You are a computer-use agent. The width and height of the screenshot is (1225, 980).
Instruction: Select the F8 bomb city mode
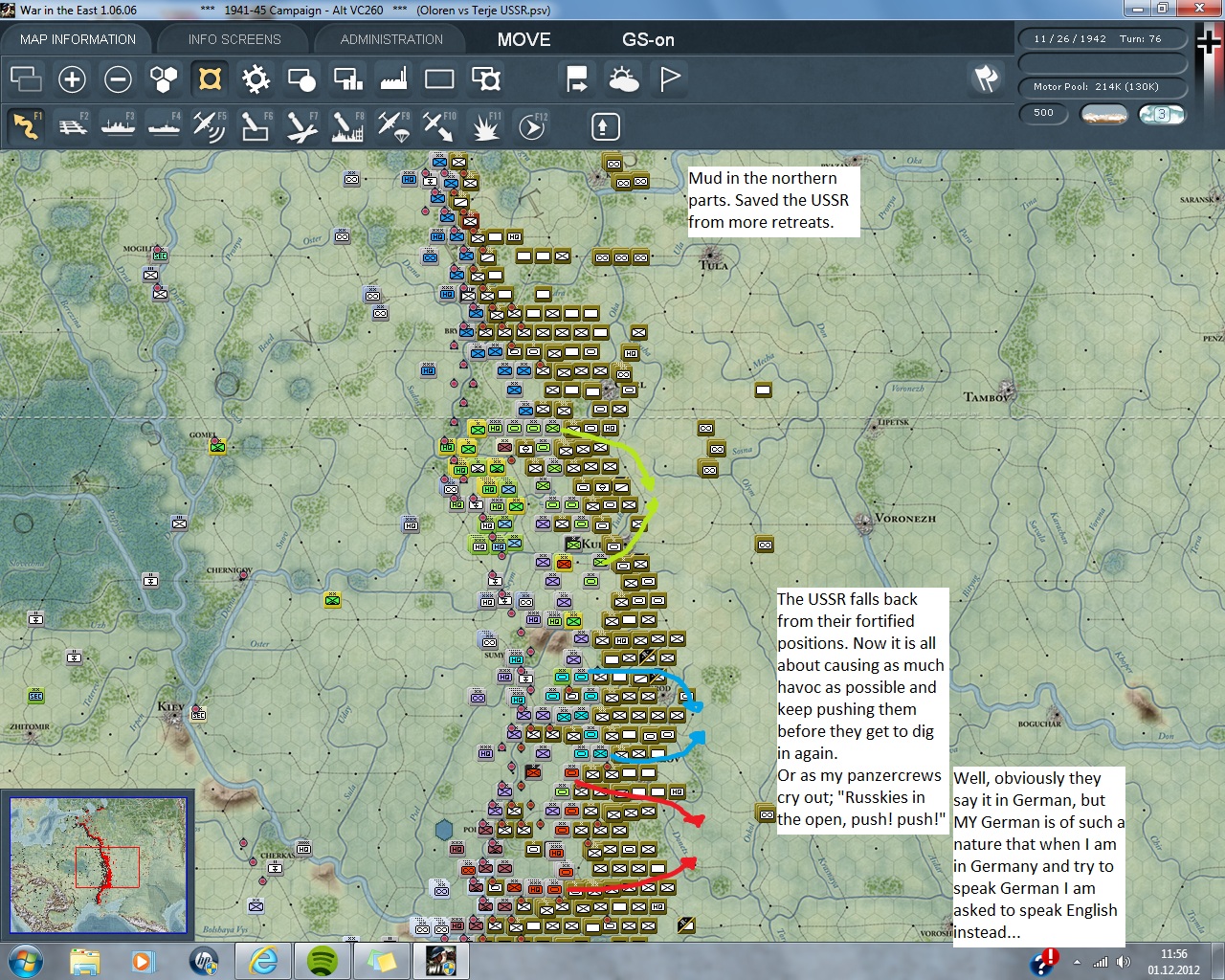click(x=347, y=126)
